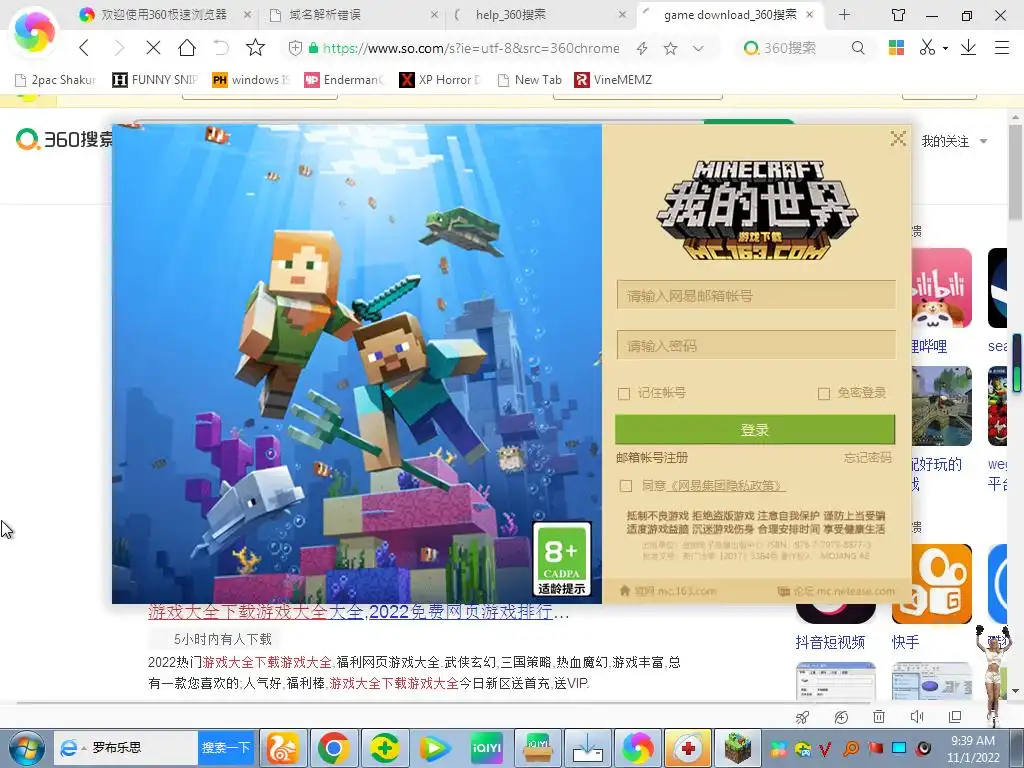The image size is (1024, 768).
Task: Open the XP Horror bookmark
Action: pyautogui.click(x=440, y=80)
